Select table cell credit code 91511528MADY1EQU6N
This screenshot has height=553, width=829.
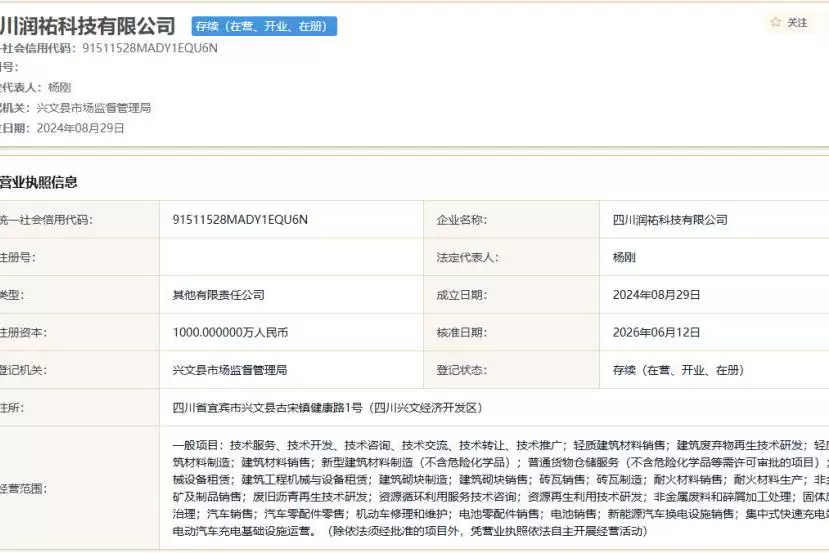(240, 219)
